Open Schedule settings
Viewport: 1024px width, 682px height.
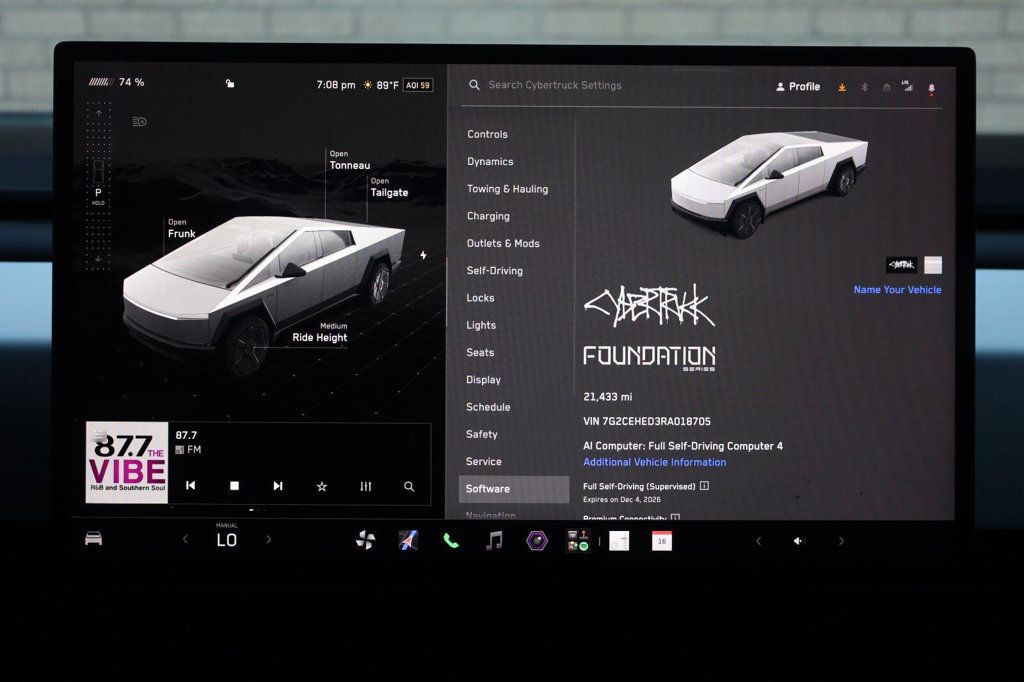pos(488,407)
